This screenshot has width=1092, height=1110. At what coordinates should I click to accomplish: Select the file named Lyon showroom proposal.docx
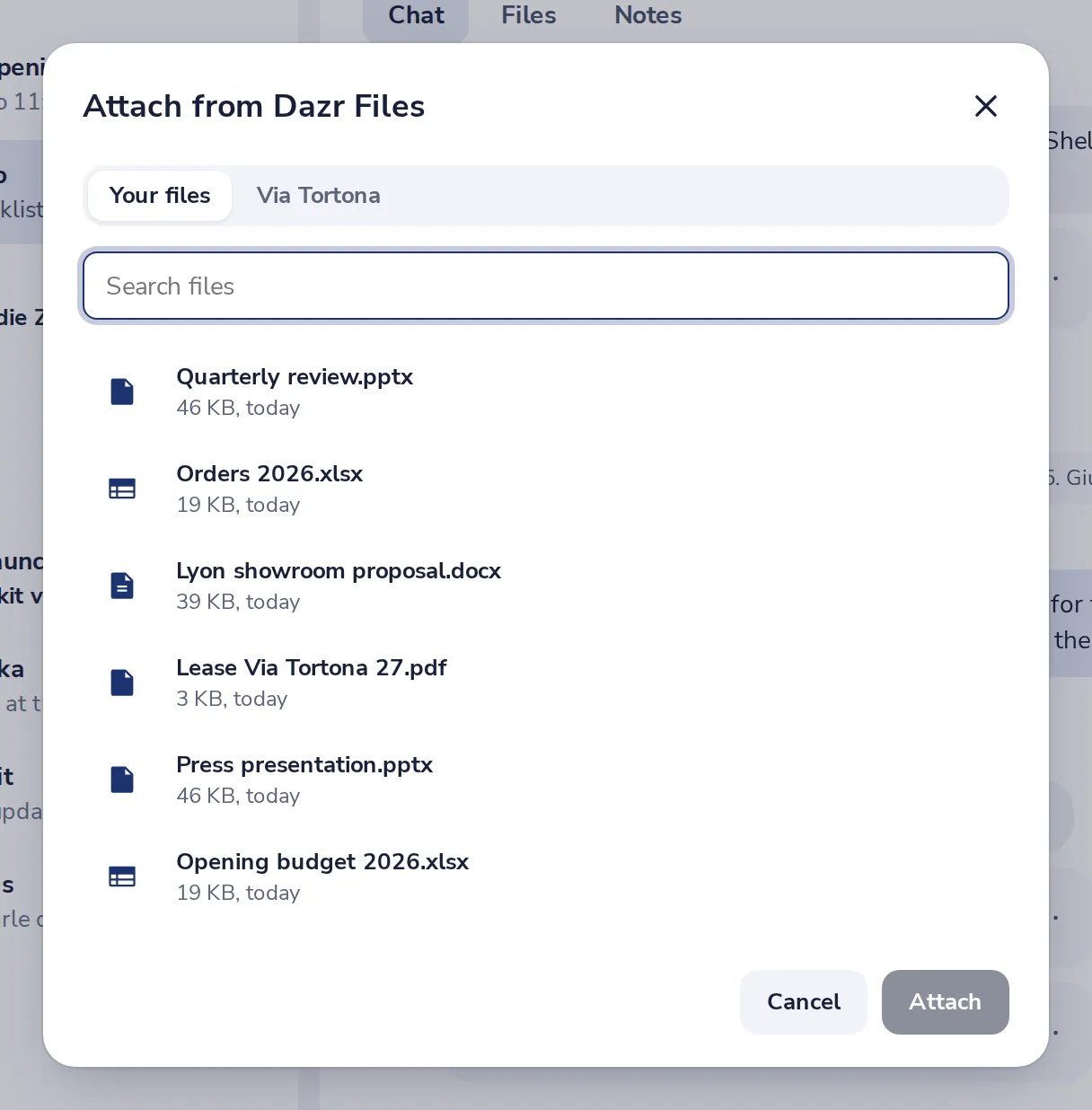click(x=546, y=586)
